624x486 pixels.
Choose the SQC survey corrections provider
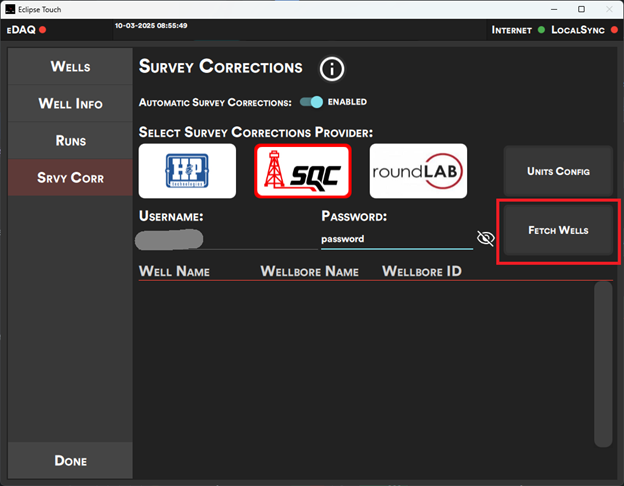[x=303, y=171]
